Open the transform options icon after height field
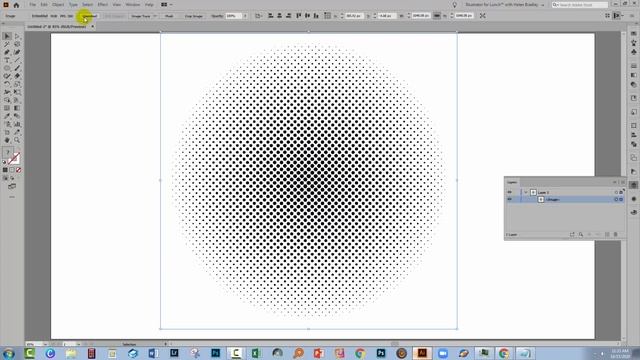 pyautogui.click(x=482, y=16)
